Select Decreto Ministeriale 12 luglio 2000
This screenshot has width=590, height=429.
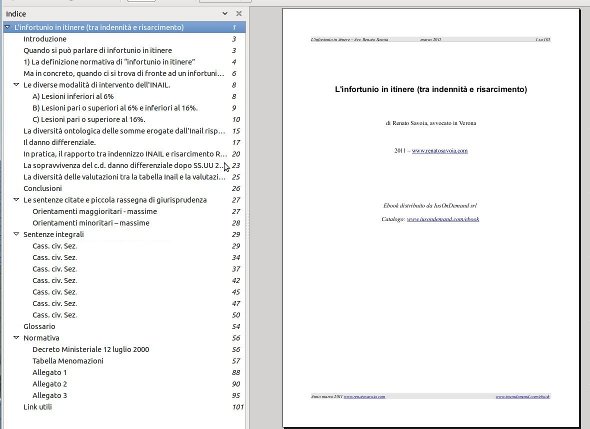[x=91, y=349]
